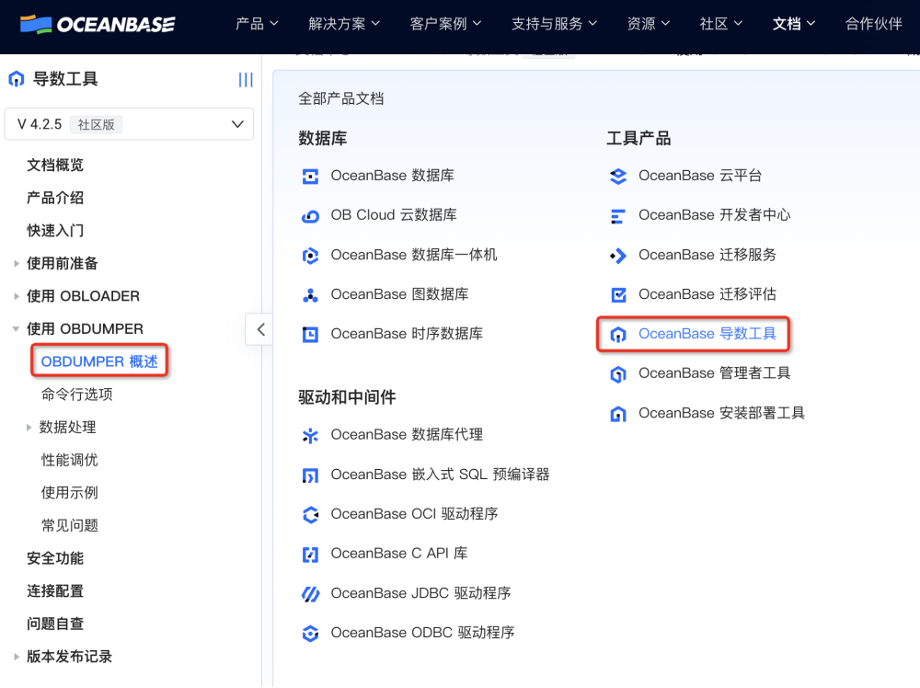This screenshot has height=688, width=920.
Task: Click the three-bar menu icon beside 导数工具
Action: 245,80
